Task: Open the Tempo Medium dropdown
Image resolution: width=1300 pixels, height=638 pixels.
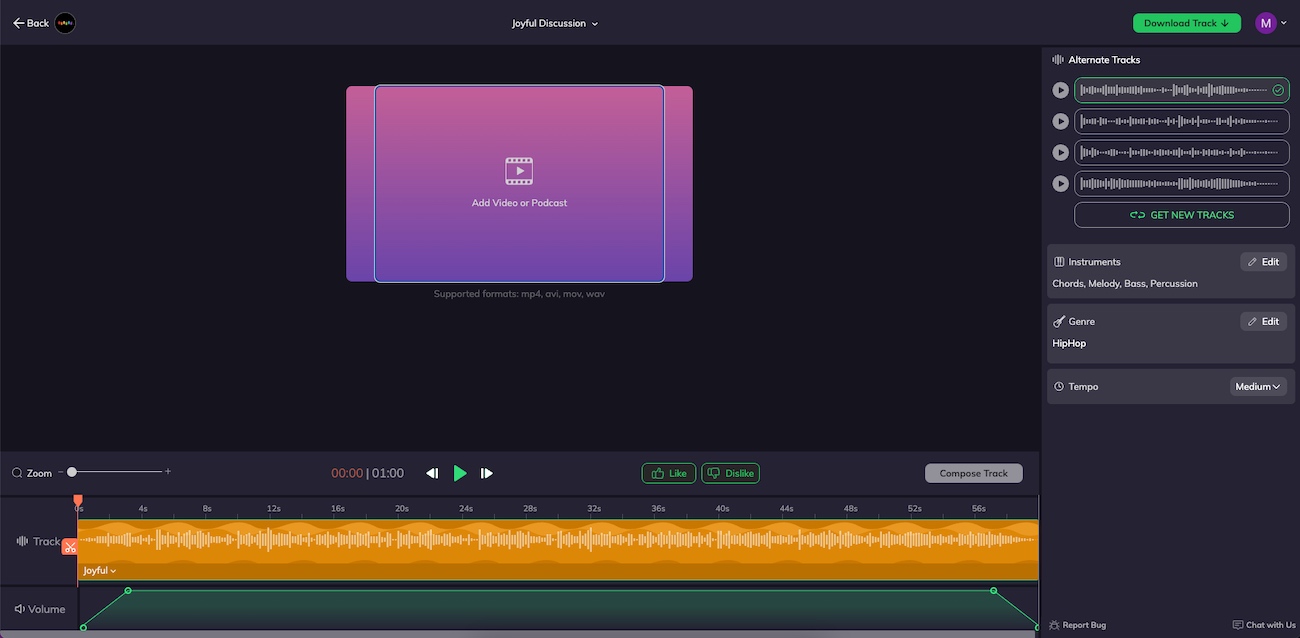Action: (x=1257, y=387)
